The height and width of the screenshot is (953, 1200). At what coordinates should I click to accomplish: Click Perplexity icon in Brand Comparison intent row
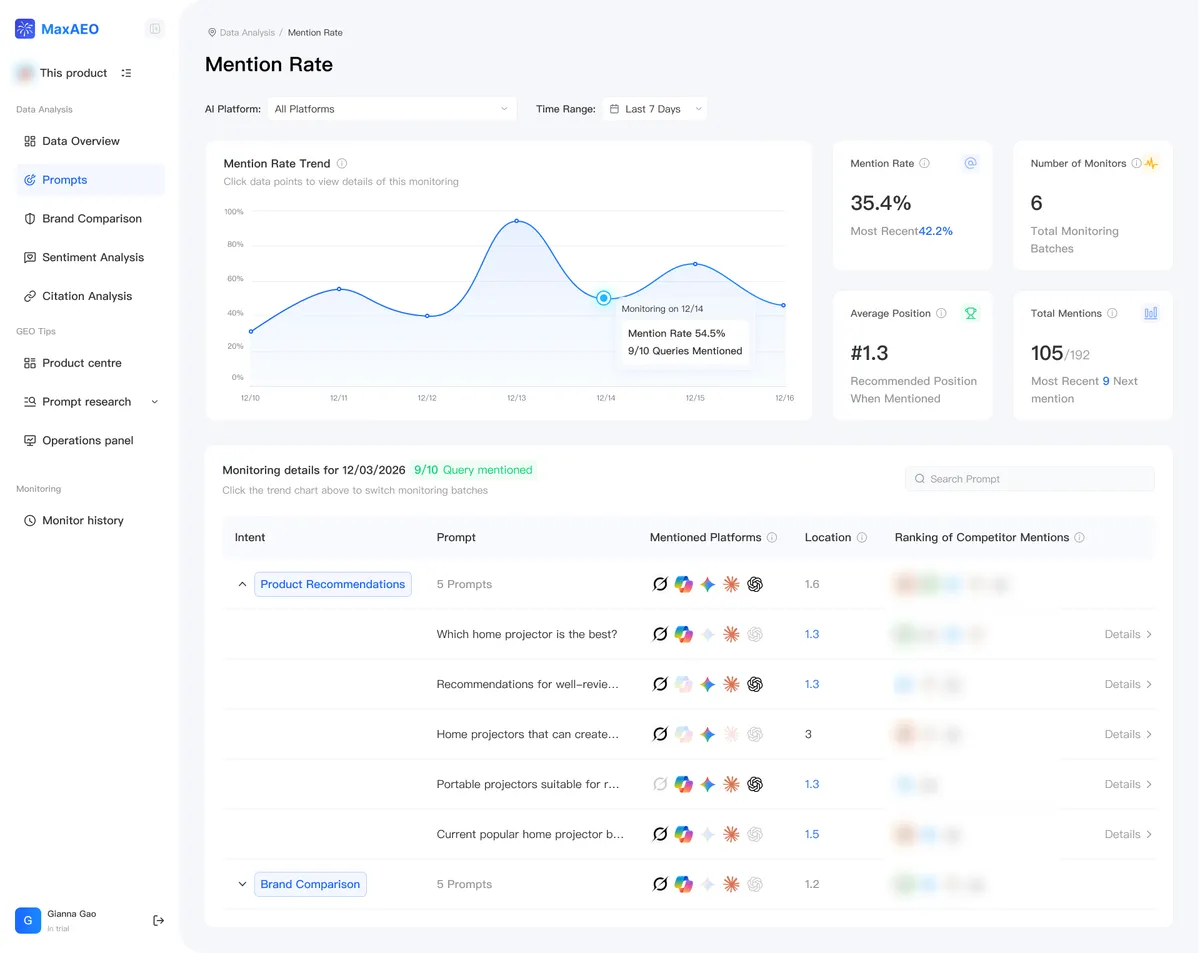click(x=660, y=884)
